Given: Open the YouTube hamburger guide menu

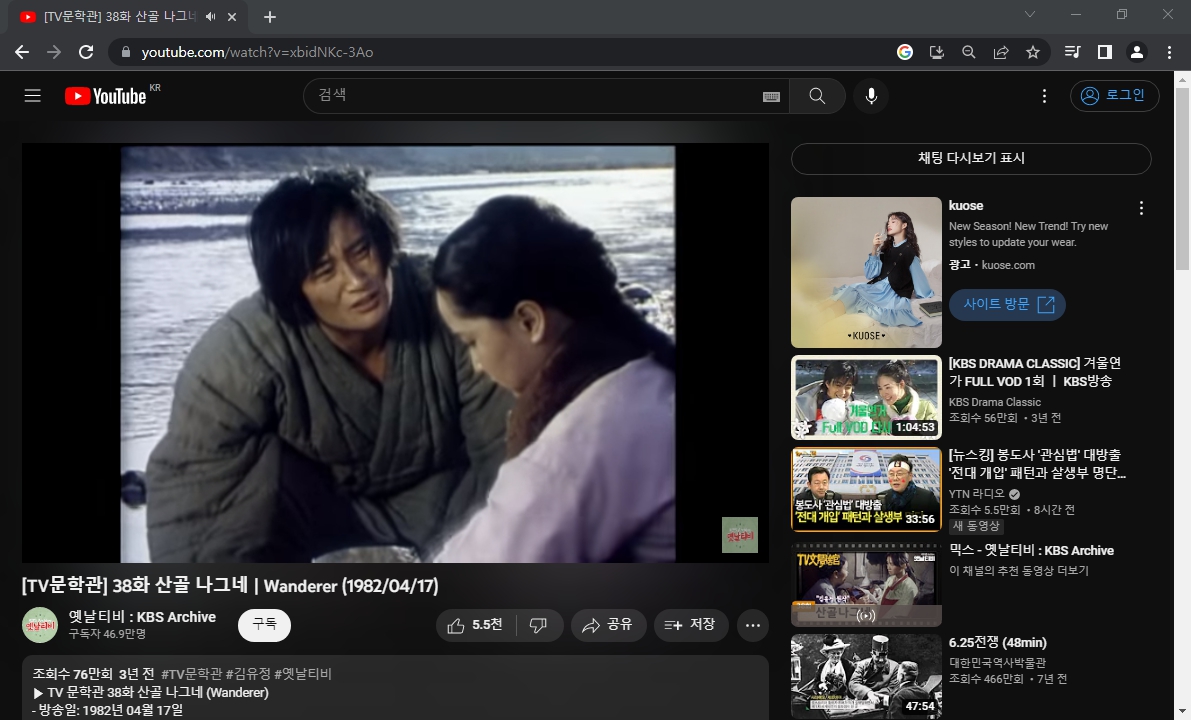Looking at the screenshot, I should (x=33, y=96).
